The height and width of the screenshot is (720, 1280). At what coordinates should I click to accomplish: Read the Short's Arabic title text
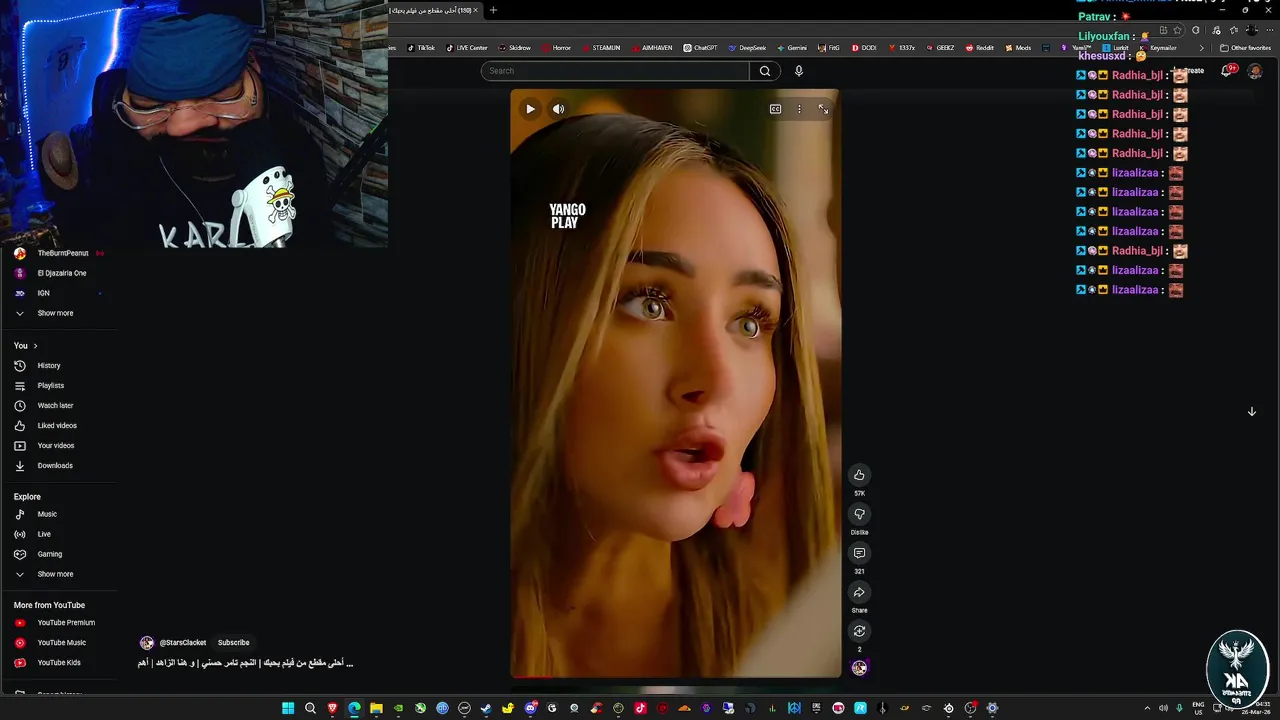(x=245, y=663)
